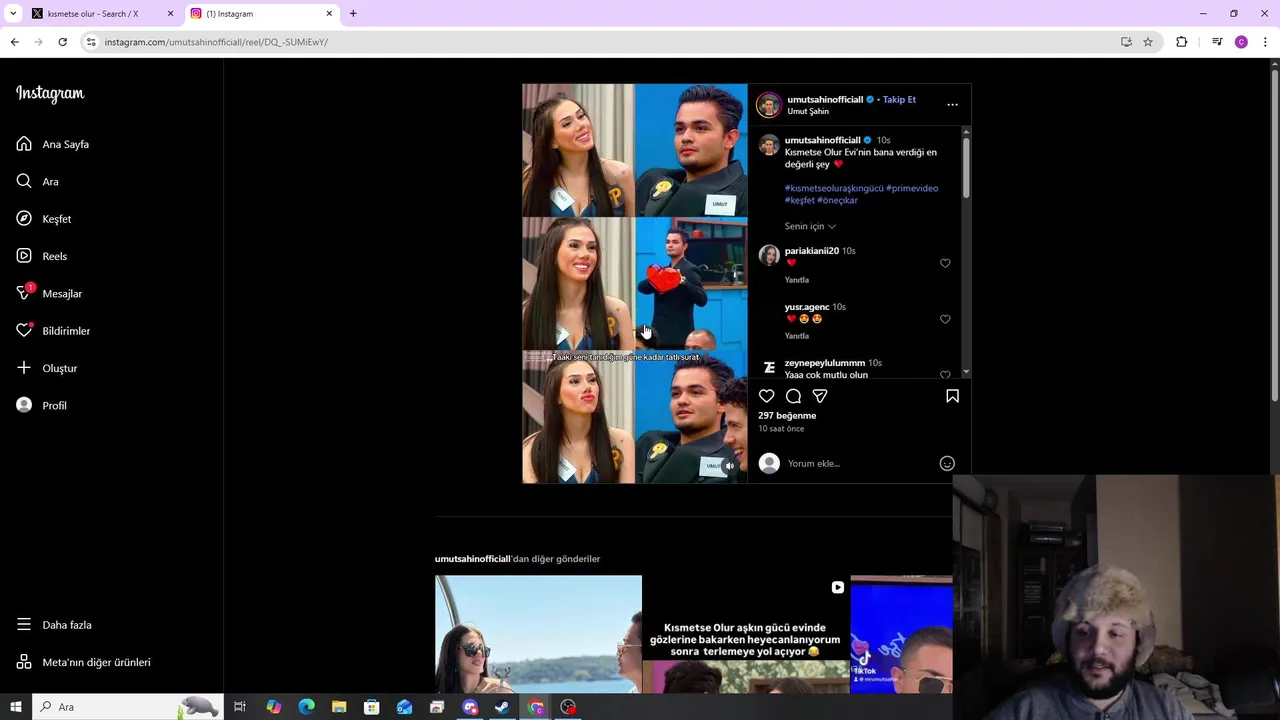Reply to pariakianii20 via Yanıtla
1280x720 pixels.
(x=797, y=280)
